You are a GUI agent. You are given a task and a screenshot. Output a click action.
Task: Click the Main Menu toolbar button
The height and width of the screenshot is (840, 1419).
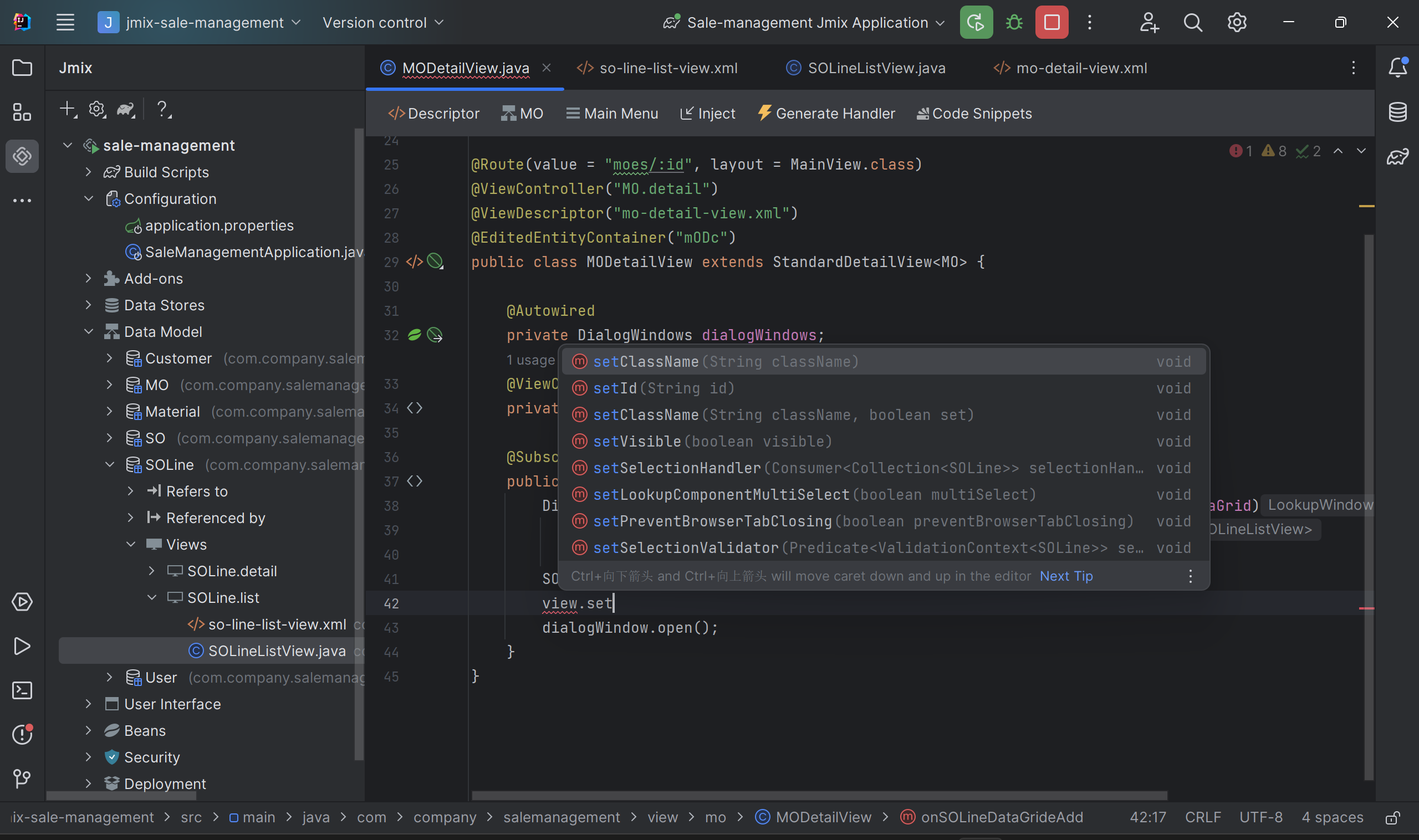point(612,114)
